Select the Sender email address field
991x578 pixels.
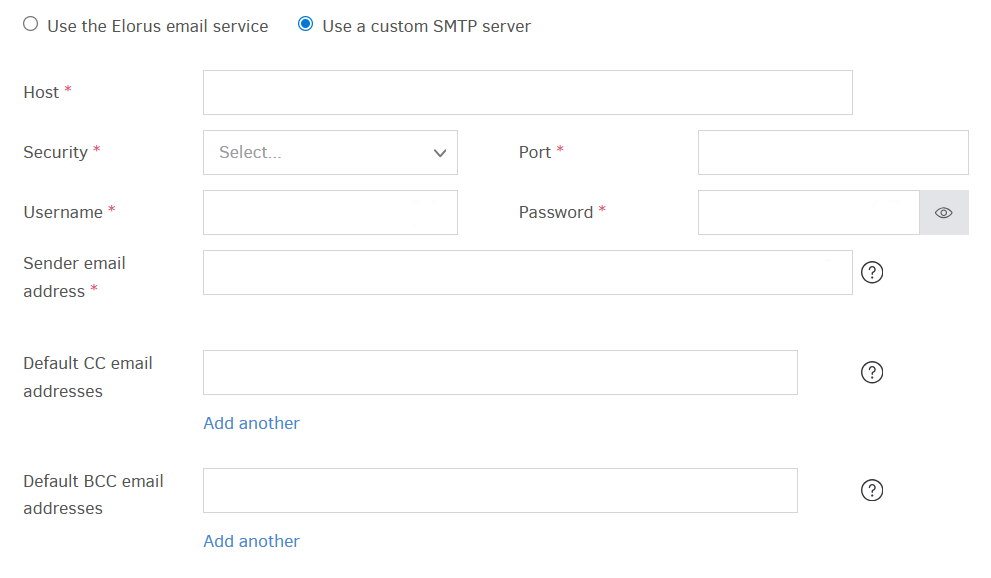click(527, 272)
